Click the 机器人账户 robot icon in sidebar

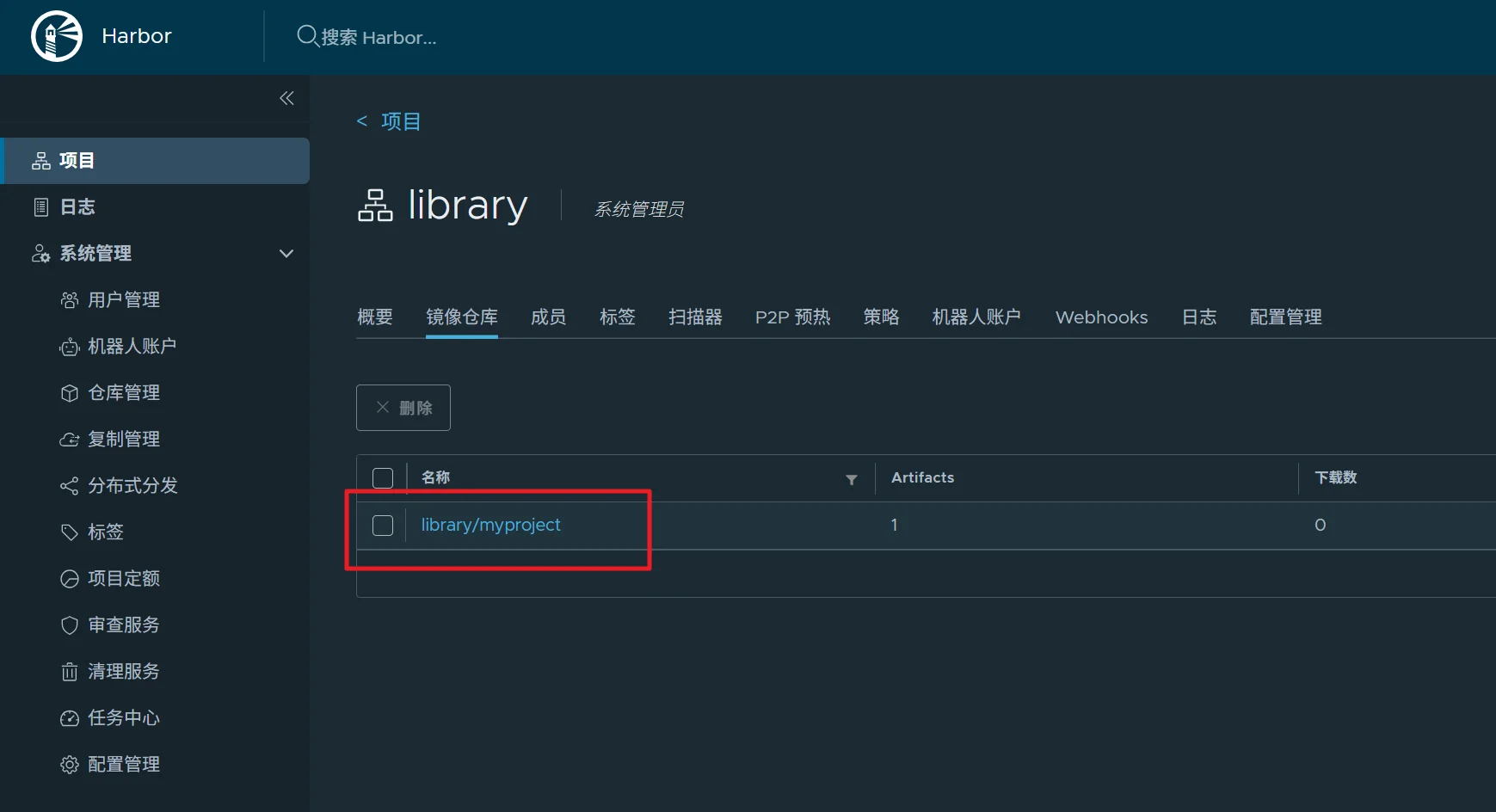coord(70,347)
